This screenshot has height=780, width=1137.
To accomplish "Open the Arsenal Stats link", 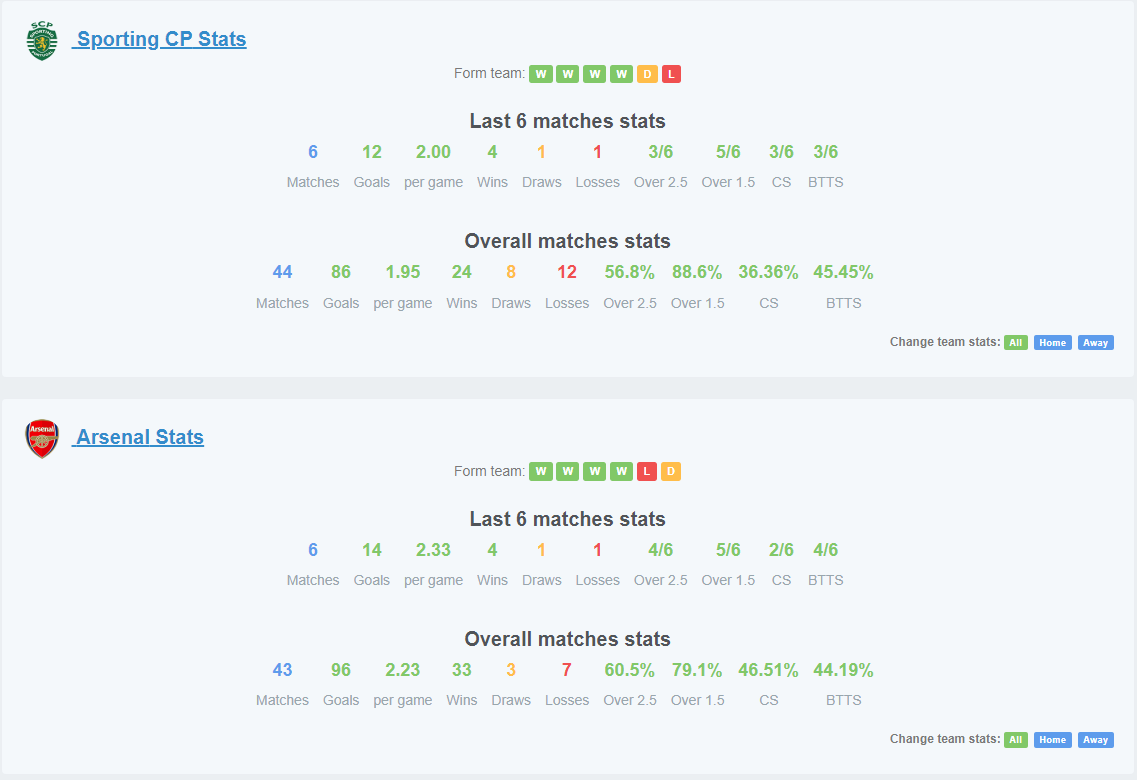I will tap(138, 437).
